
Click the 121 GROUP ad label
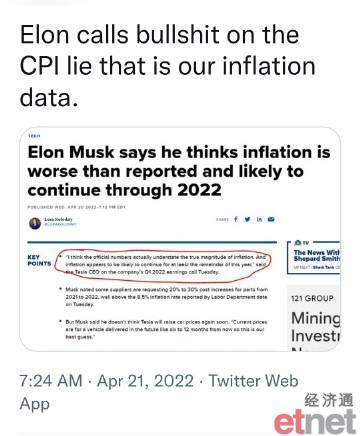[x=312, y=298]
